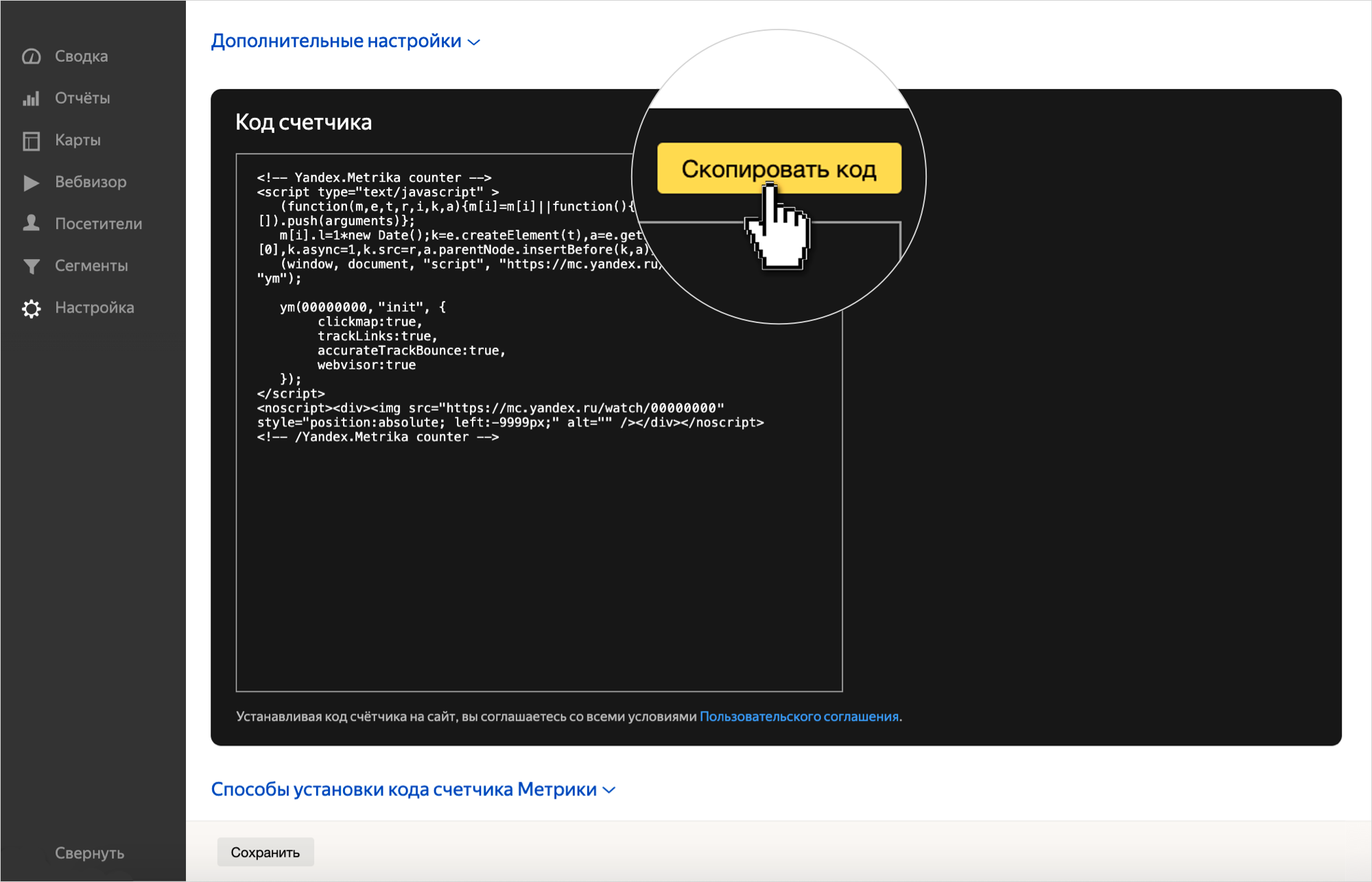
Task: Go to Вебвизор in sidebar
Action: [x=91, y=182]
